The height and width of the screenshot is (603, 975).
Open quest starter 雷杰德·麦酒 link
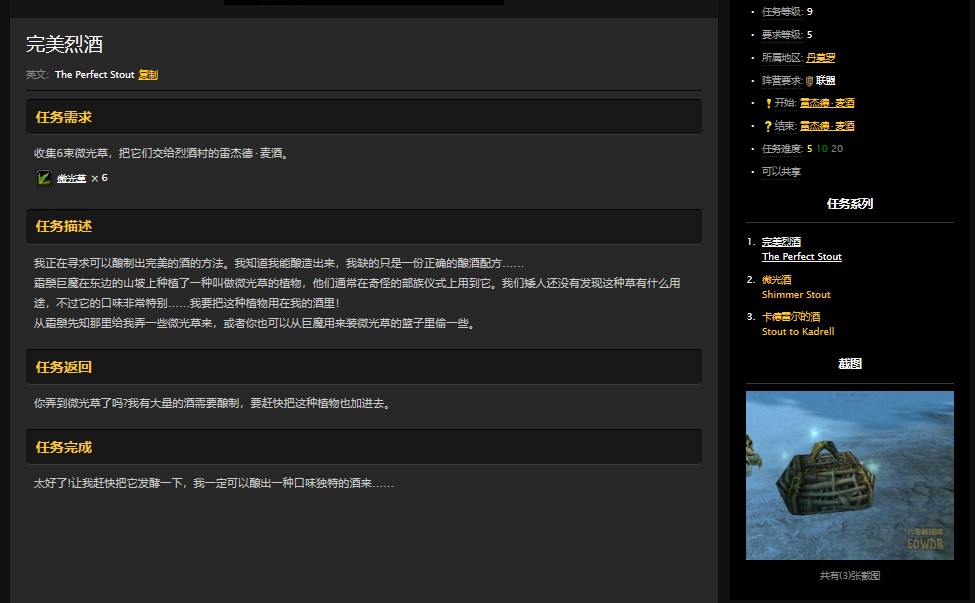tap(827, 103)
